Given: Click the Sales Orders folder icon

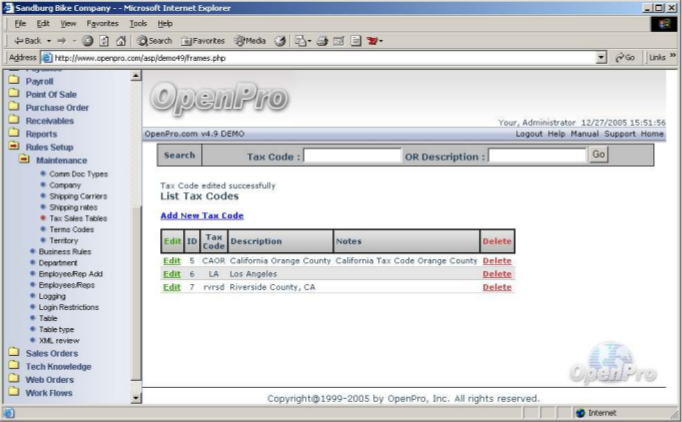Looking at the screenshot, I should pyautogui.click(x=14, y=353).
